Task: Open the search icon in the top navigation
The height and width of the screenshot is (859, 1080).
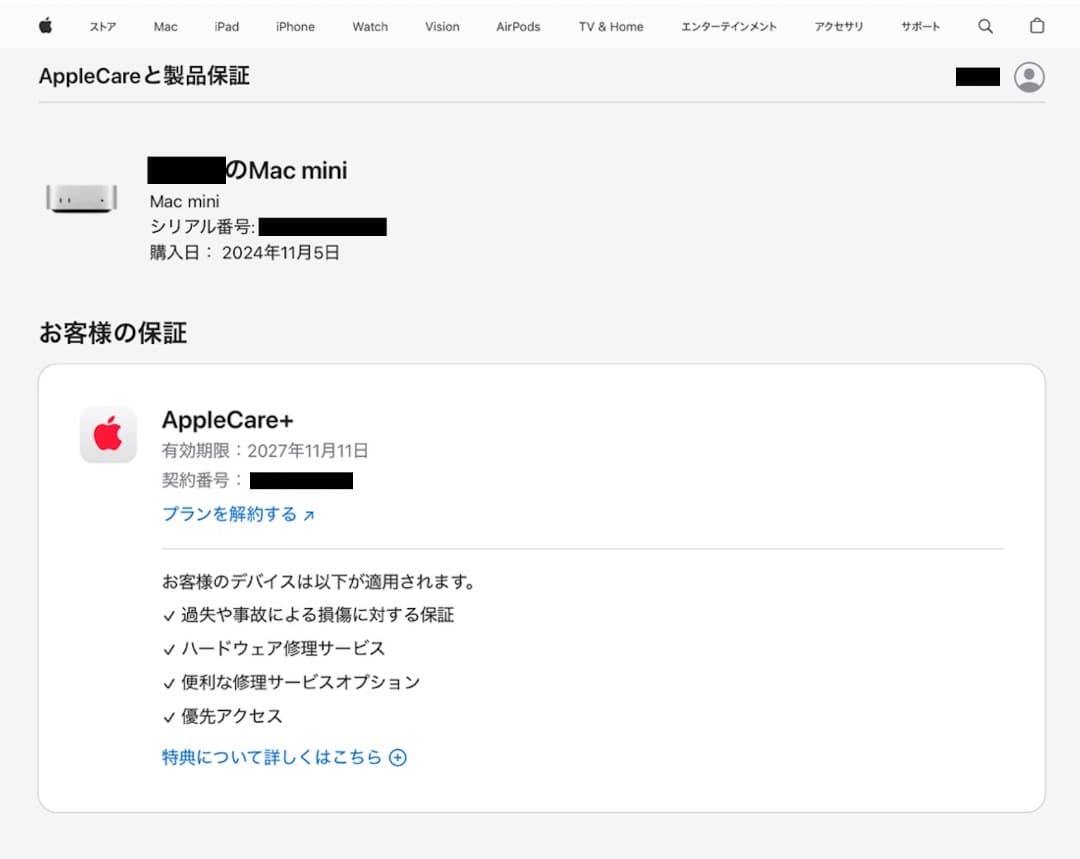Action: pyautogui.click(x=985, y=26)
